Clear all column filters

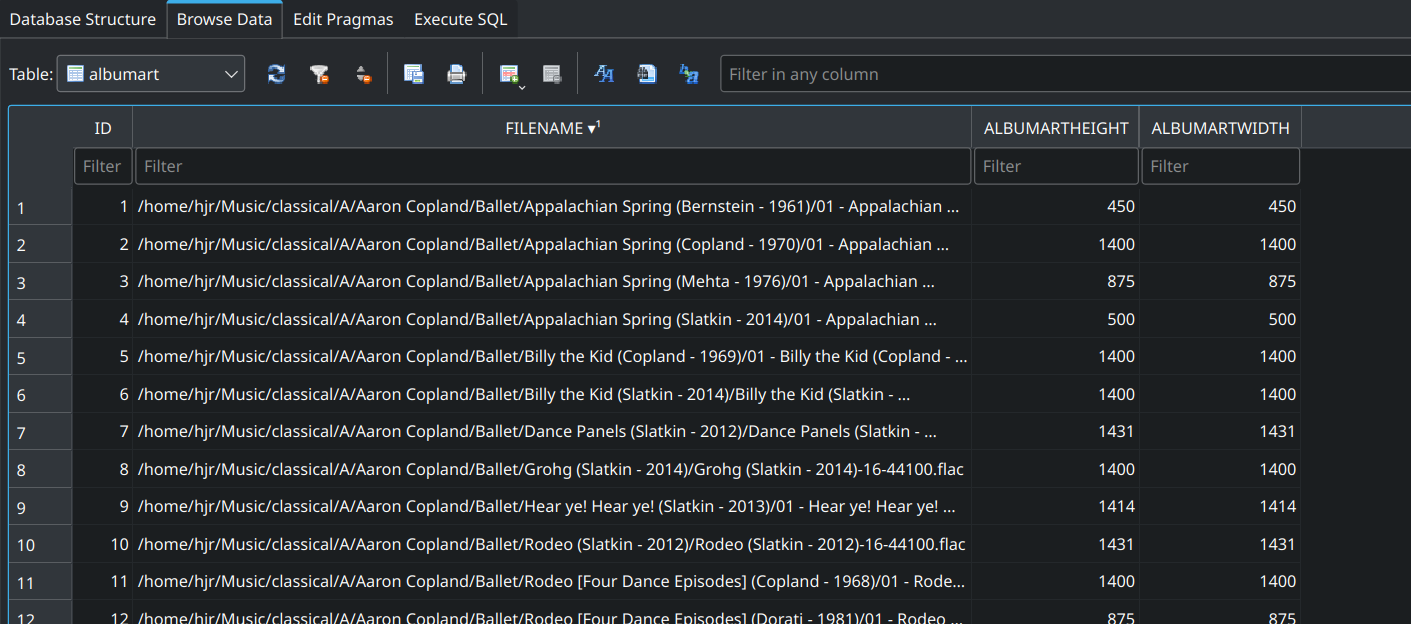[320, 73]
